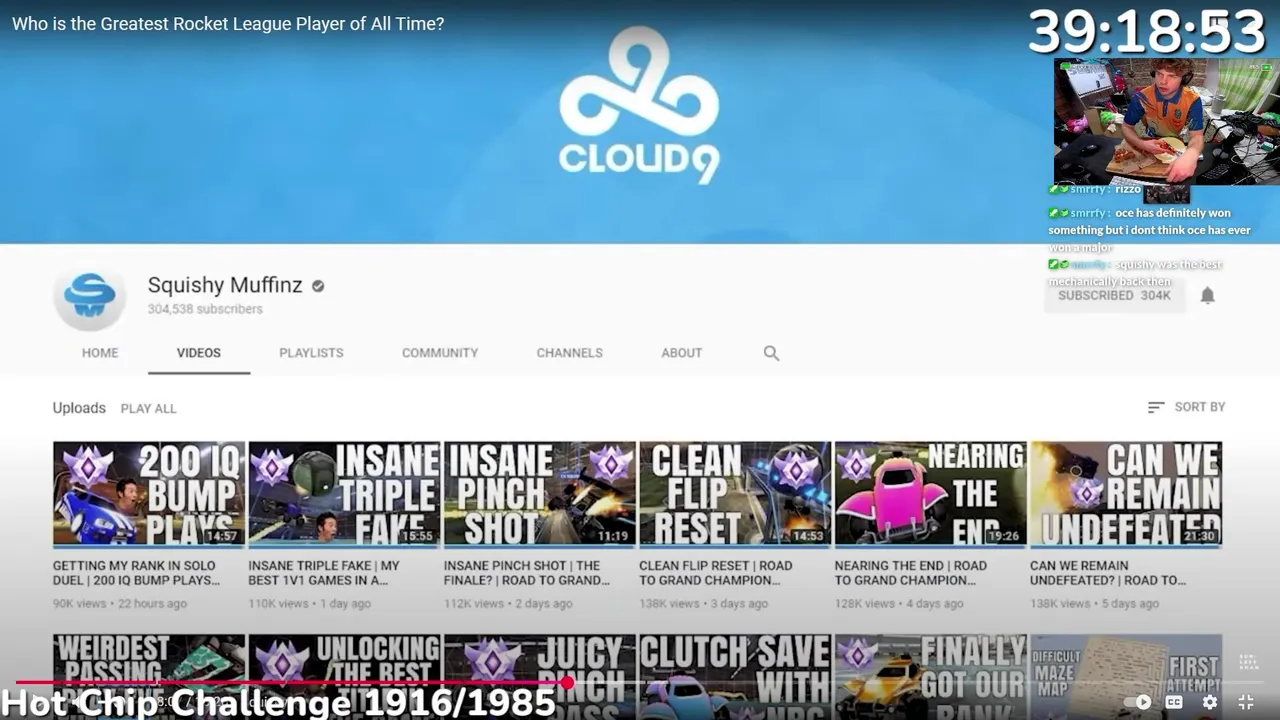Click the Squishy Muffinz channel name
Image resolution: width=1280 pixels, height=720 pixels.
[x=225, y=285]
